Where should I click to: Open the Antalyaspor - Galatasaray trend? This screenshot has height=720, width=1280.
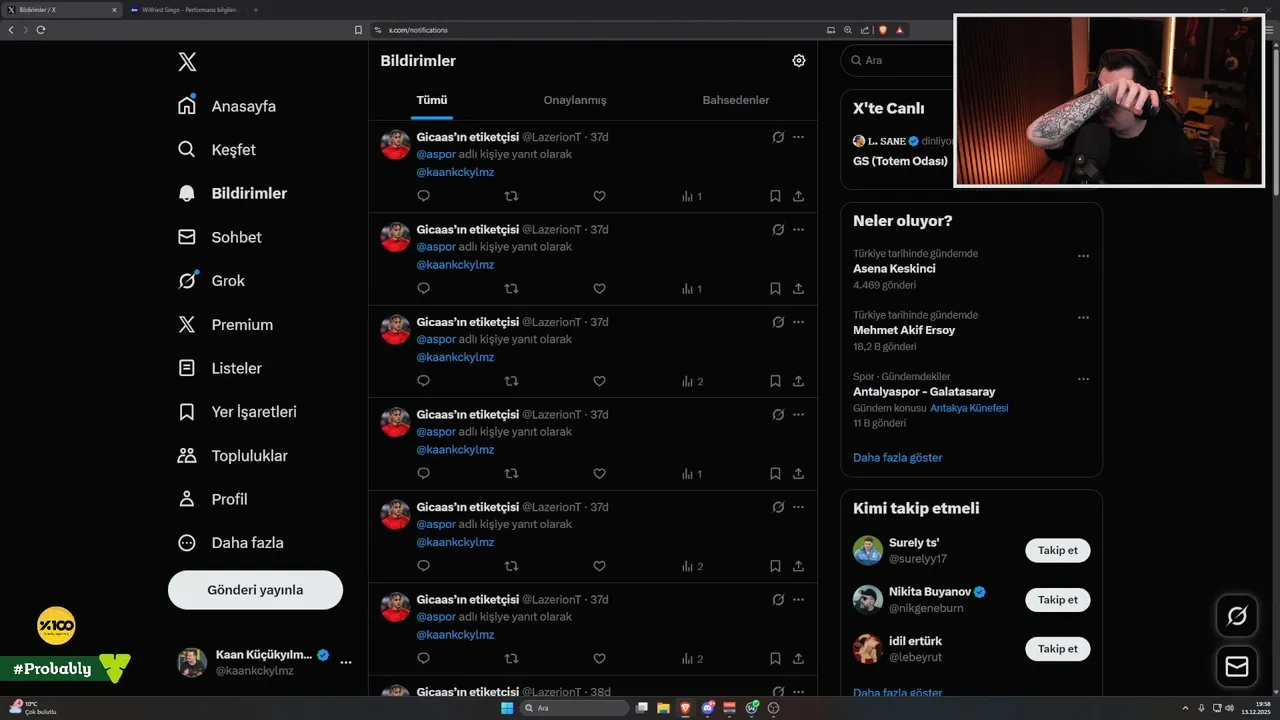point(924,392)
